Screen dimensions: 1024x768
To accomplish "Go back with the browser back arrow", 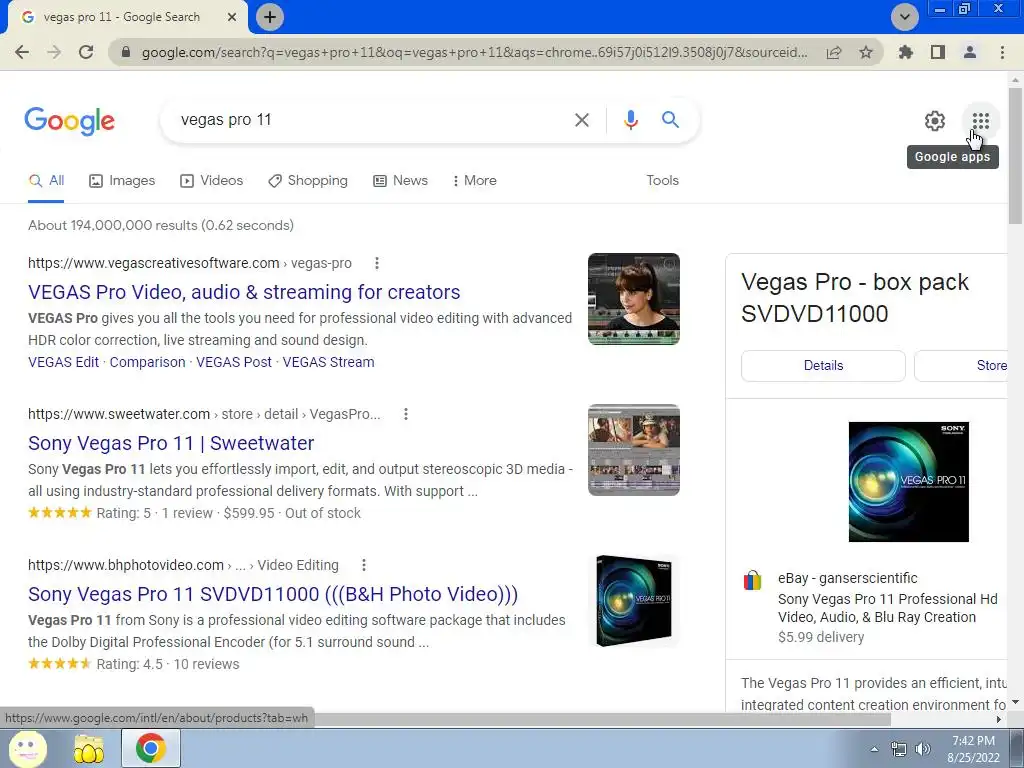I will [x=22, y=52].
